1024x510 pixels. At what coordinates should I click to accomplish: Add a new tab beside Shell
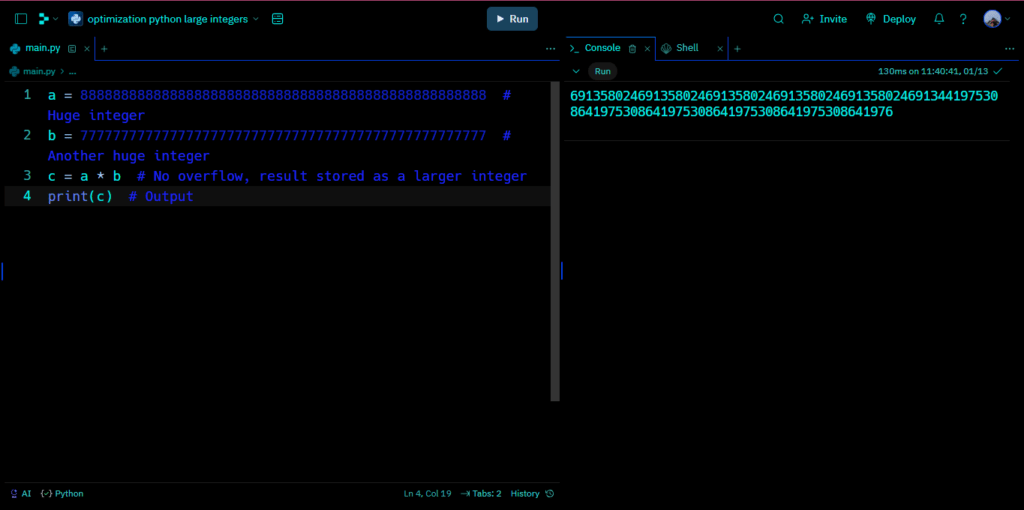tap(737, 48)
